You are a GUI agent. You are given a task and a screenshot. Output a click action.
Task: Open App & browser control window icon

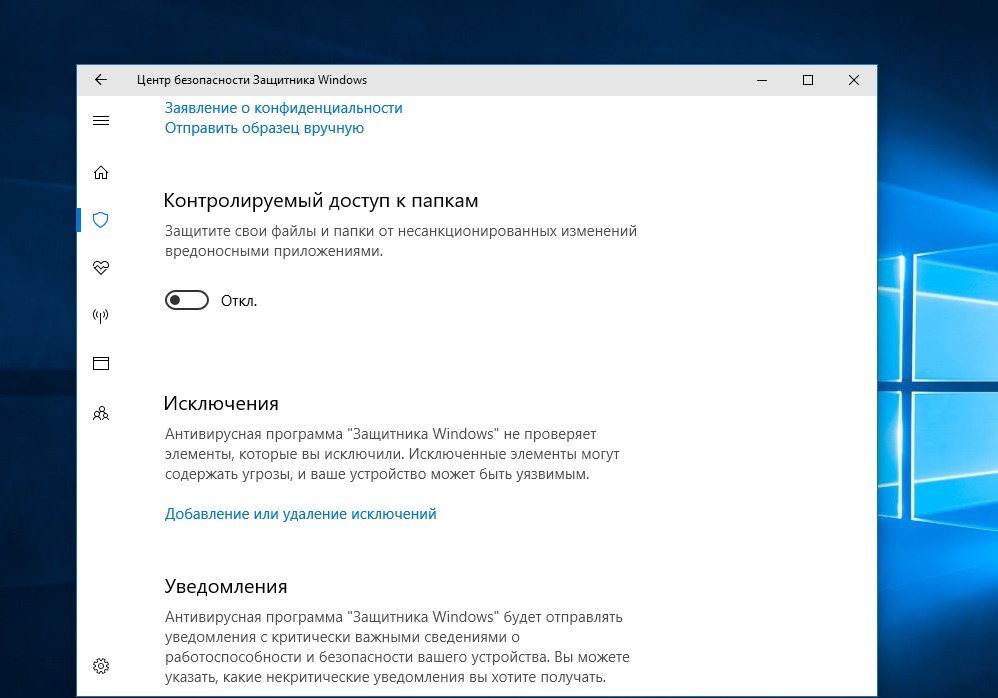(x=101, y=363)
